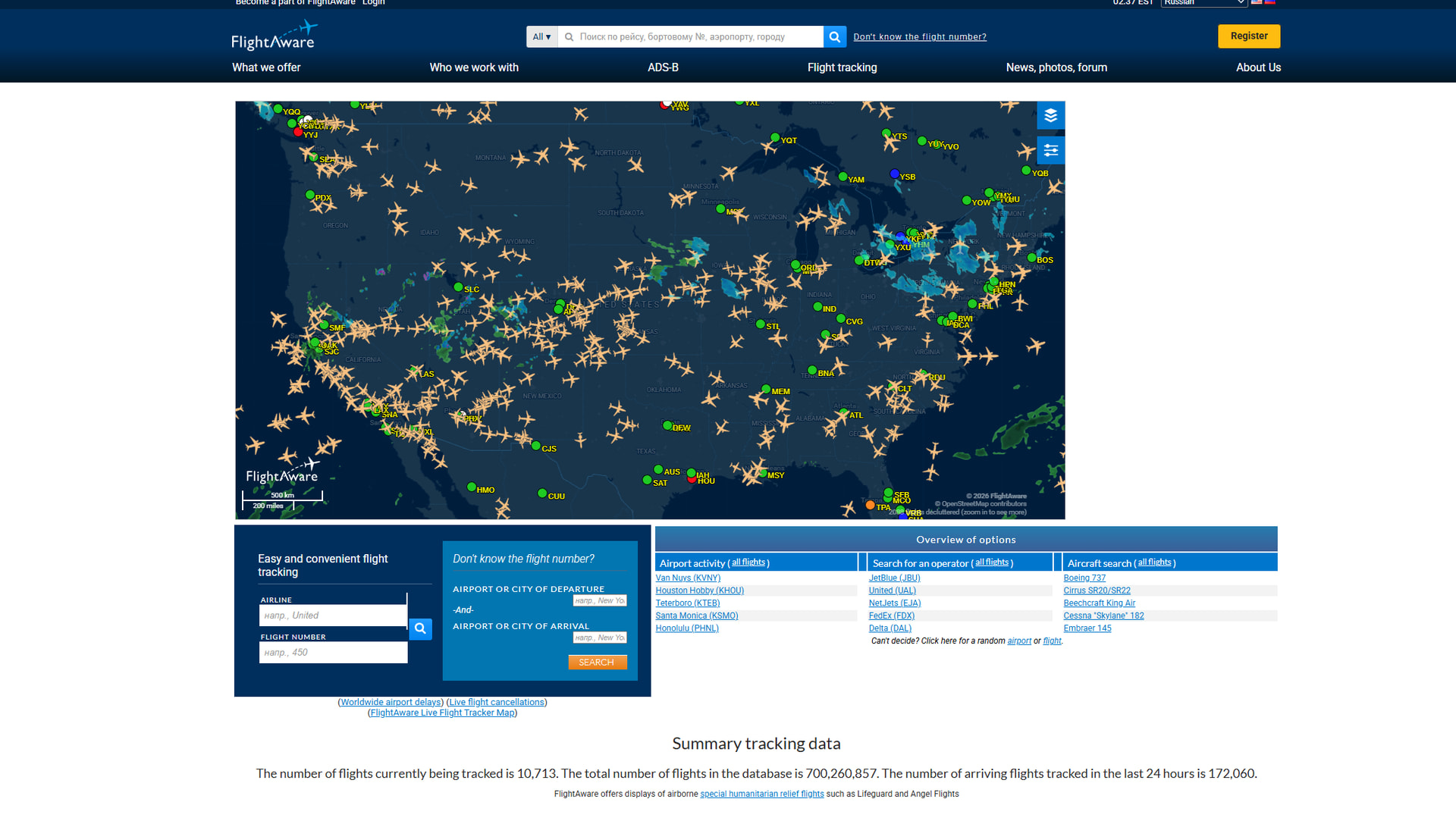Image resolution: width=1456 pixels, height=824 pixels.
Task: Click the ATL airport marker on map
Action: [x=845, y=413]
